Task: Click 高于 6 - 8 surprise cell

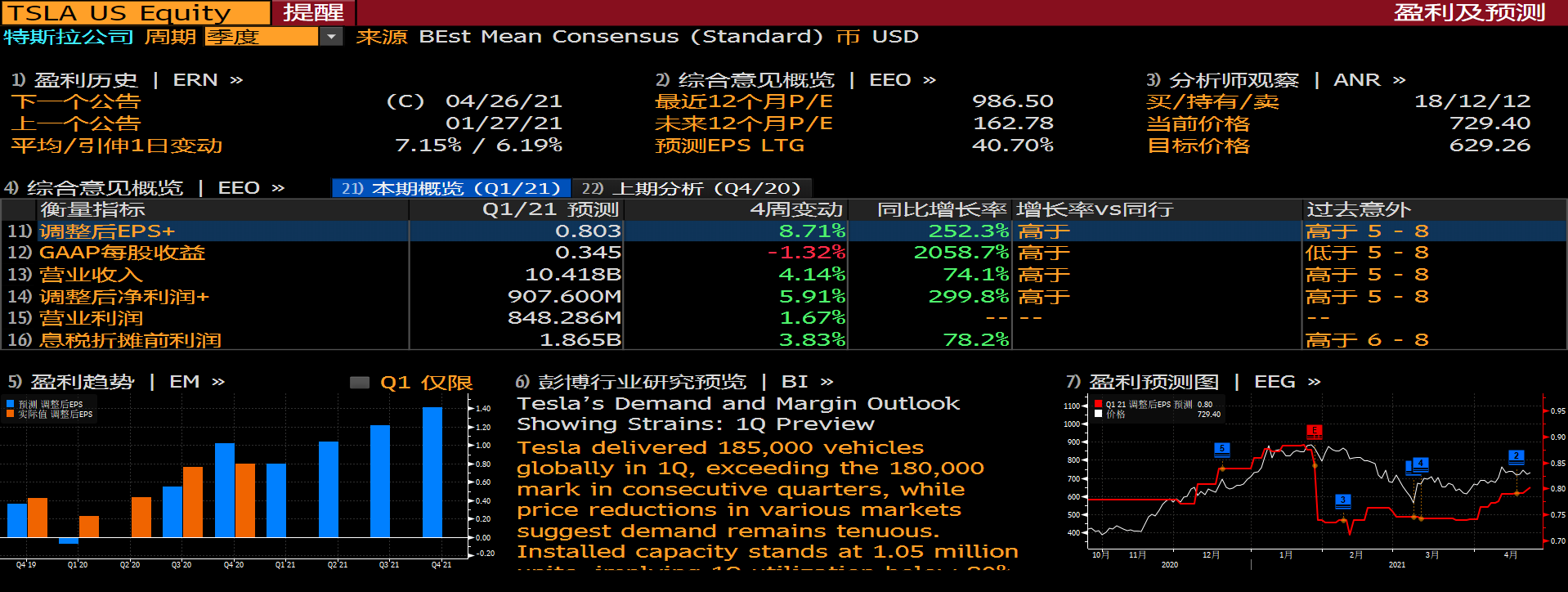Action: coord(1367,339)
